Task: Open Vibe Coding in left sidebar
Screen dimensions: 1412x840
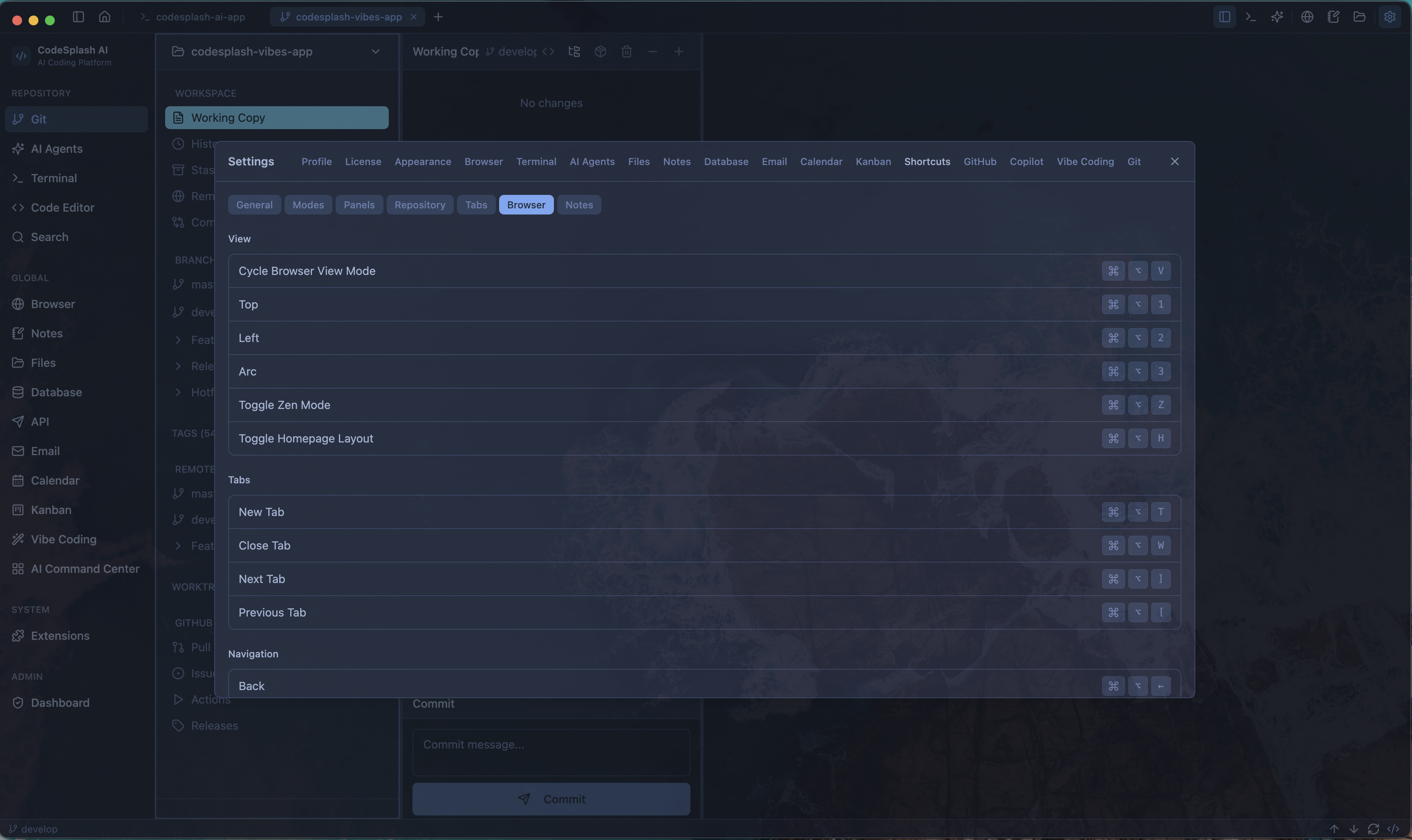Action: click(63, 539)
